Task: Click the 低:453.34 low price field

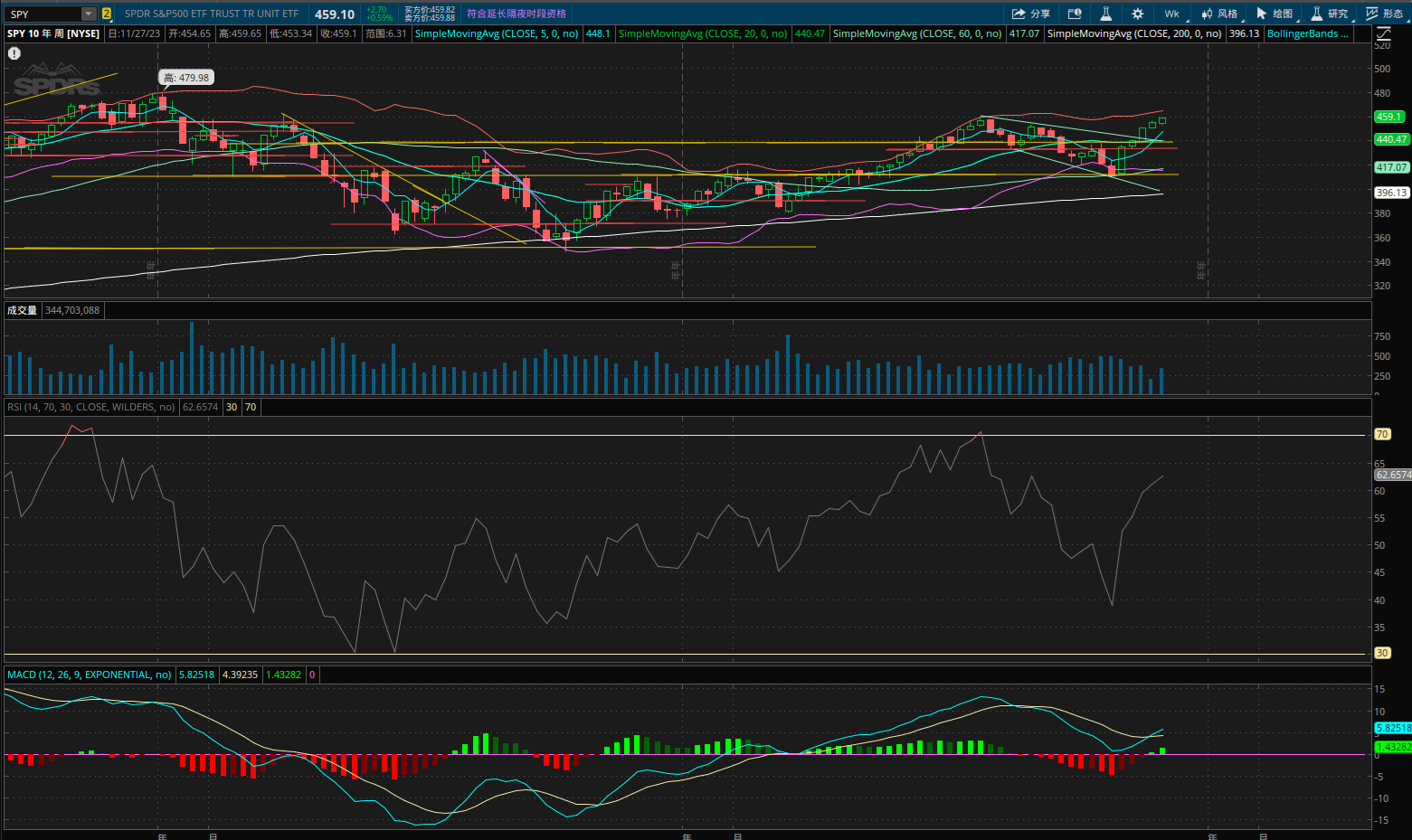Action: click(290, 33)
